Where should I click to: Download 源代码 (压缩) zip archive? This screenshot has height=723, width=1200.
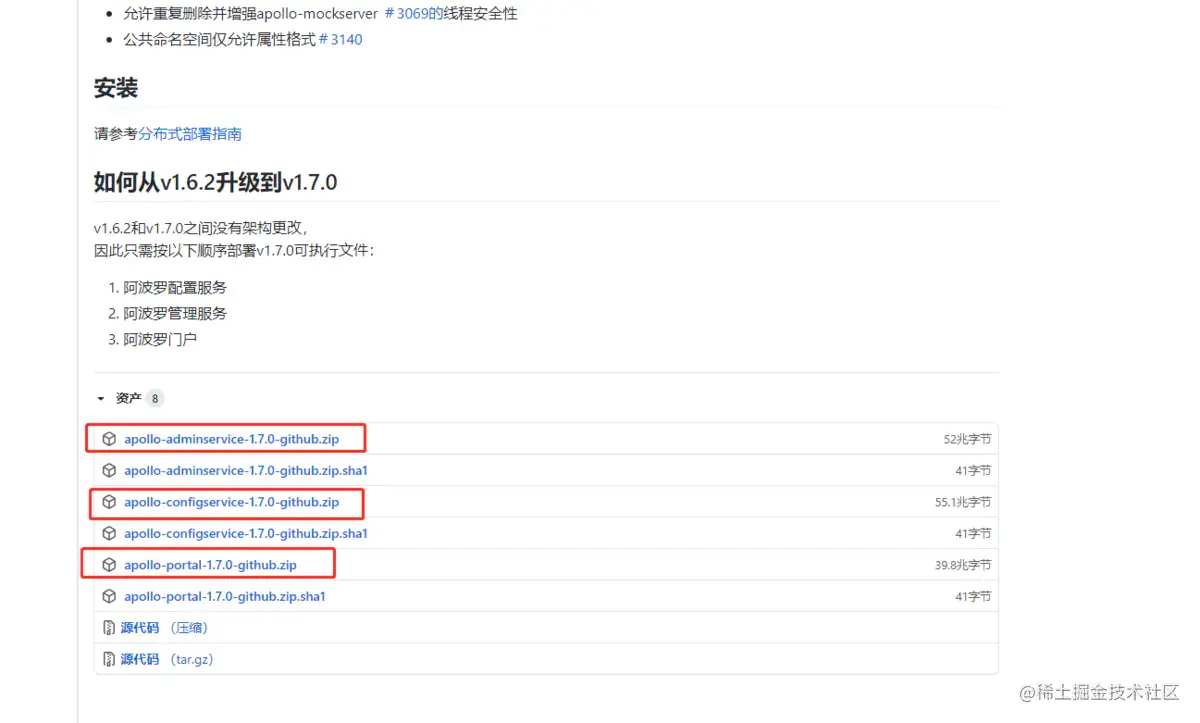tap(164, 628)
